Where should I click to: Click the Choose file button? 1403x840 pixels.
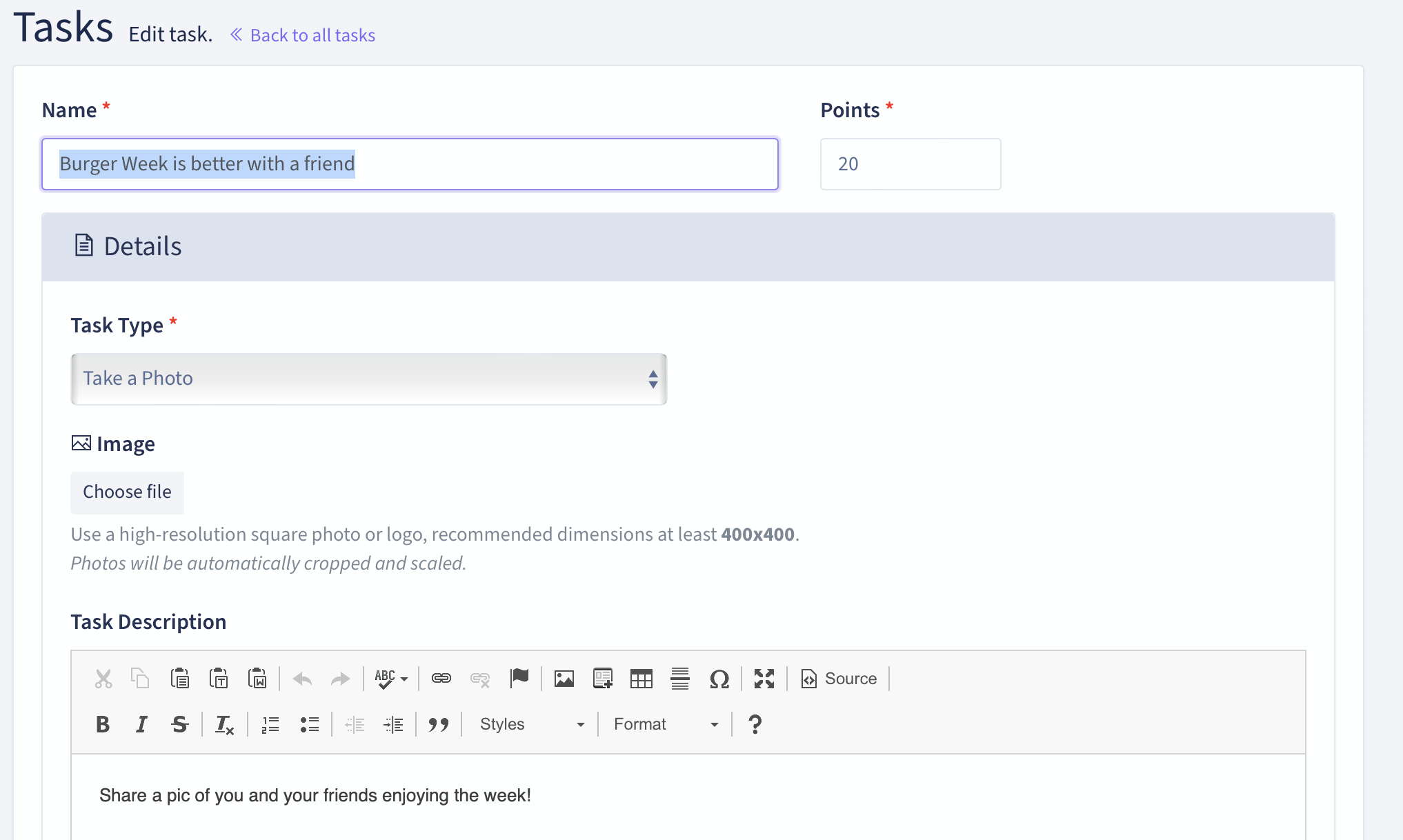click(127, 492)
